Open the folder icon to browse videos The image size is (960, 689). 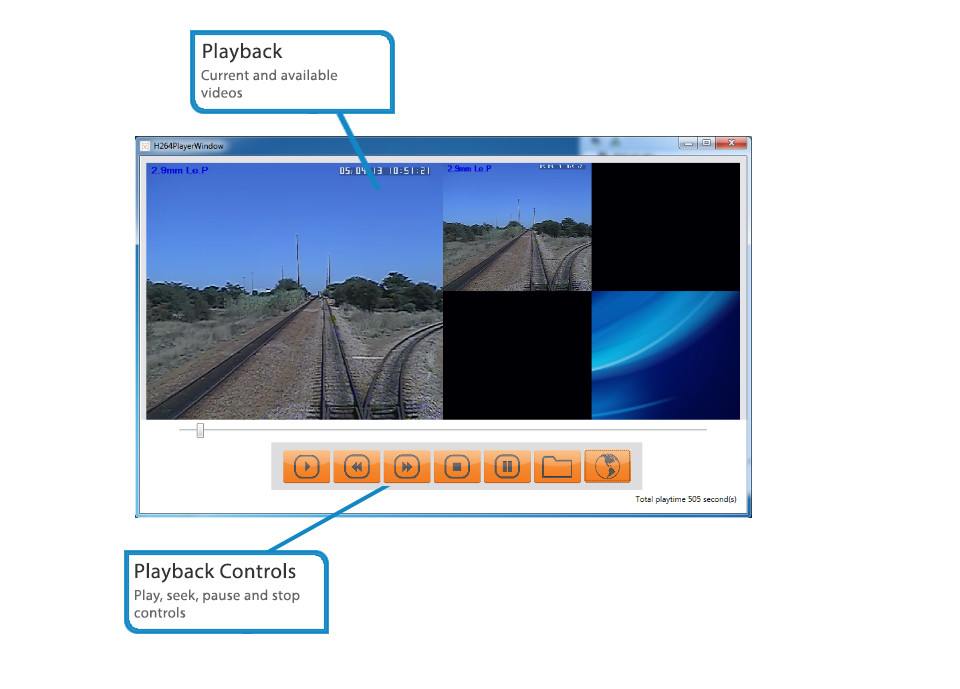(557, 467)
